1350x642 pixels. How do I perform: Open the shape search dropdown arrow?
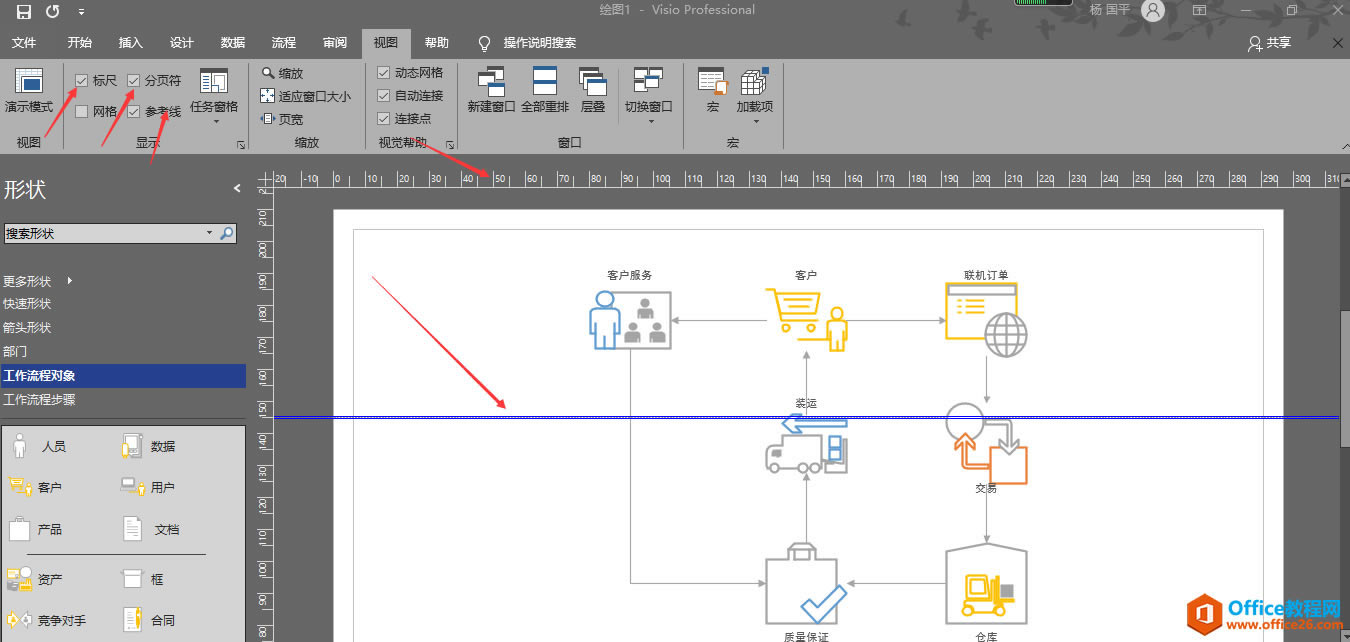pos(207,233)
